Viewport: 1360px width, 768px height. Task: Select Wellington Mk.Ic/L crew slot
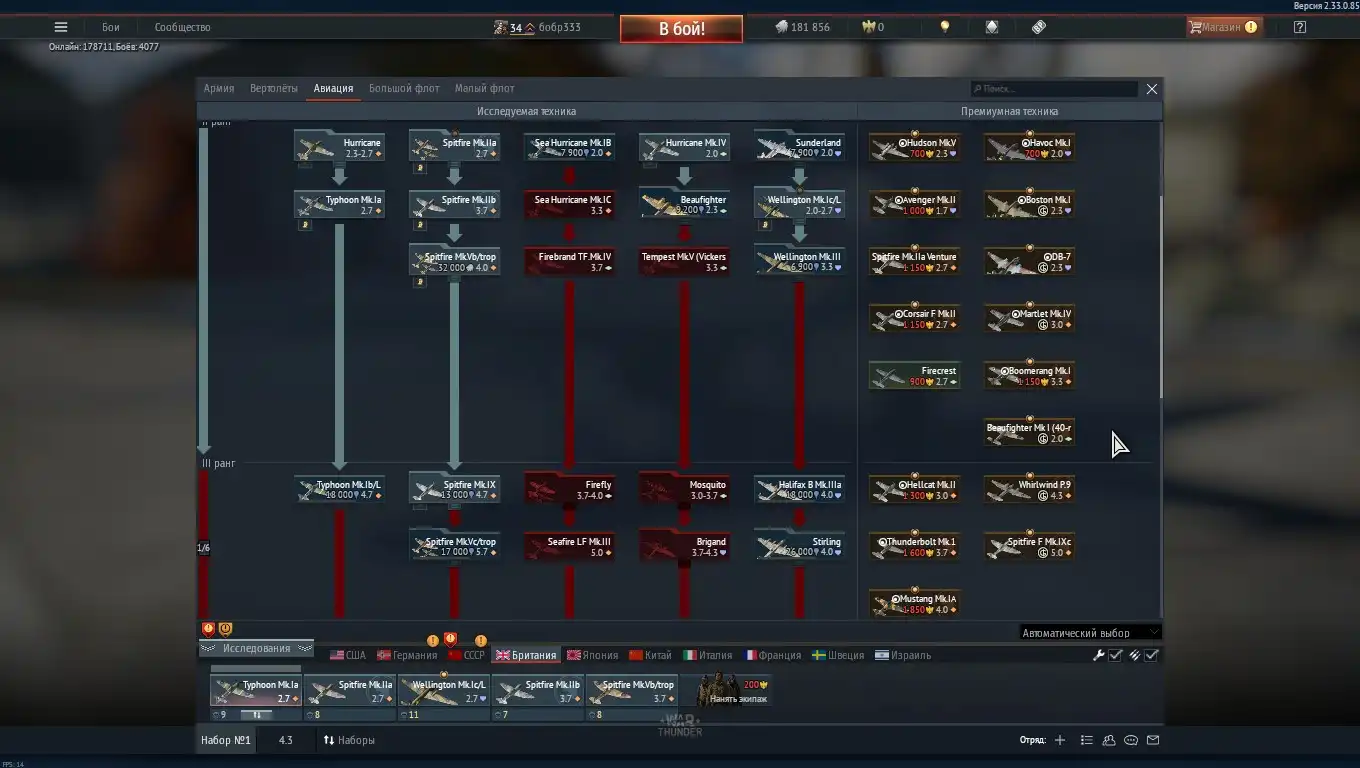[444, 691]
